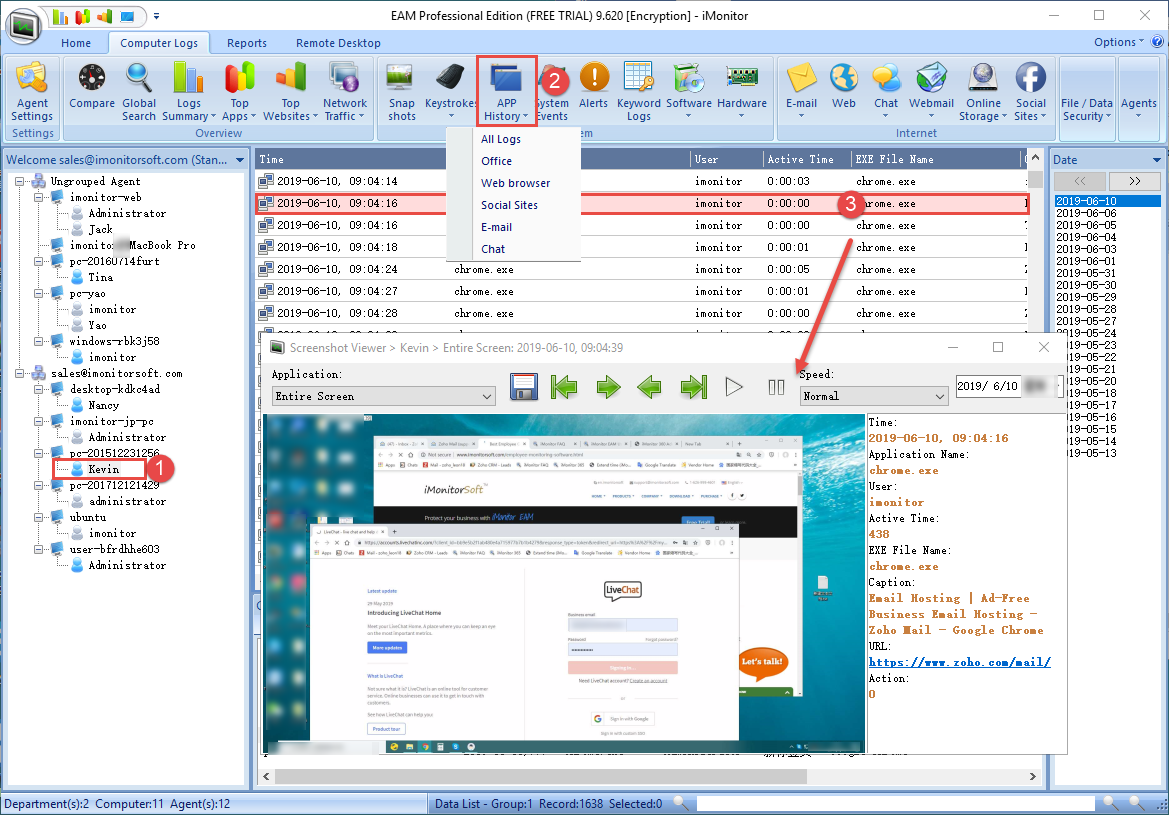The height and width of the screenshot is (815, 1169).
Task: Switch to the Remote Desktop ribbon tab
Action: click(338, 43)
